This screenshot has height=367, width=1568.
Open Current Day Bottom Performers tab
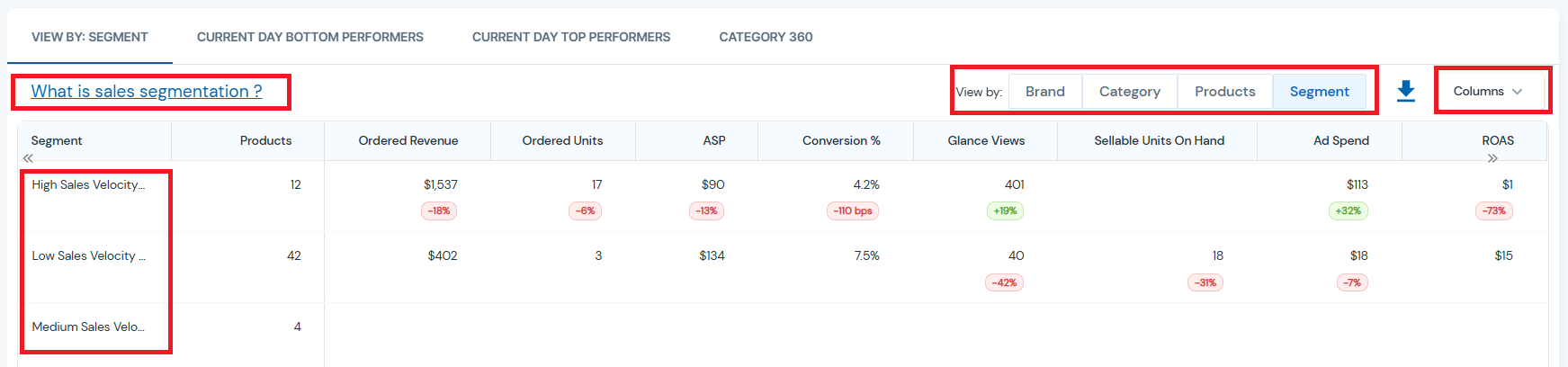pos(310,37)
